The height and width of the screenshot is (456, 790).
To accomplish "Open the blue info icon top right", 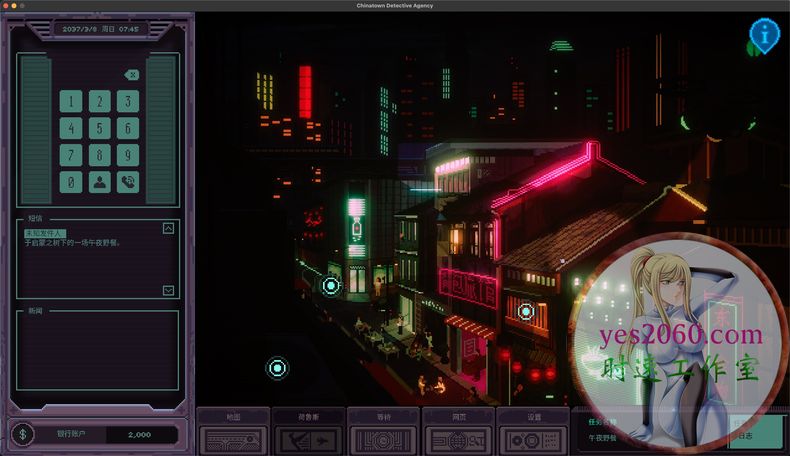I will pyautogui.click(x=764, y=35).
